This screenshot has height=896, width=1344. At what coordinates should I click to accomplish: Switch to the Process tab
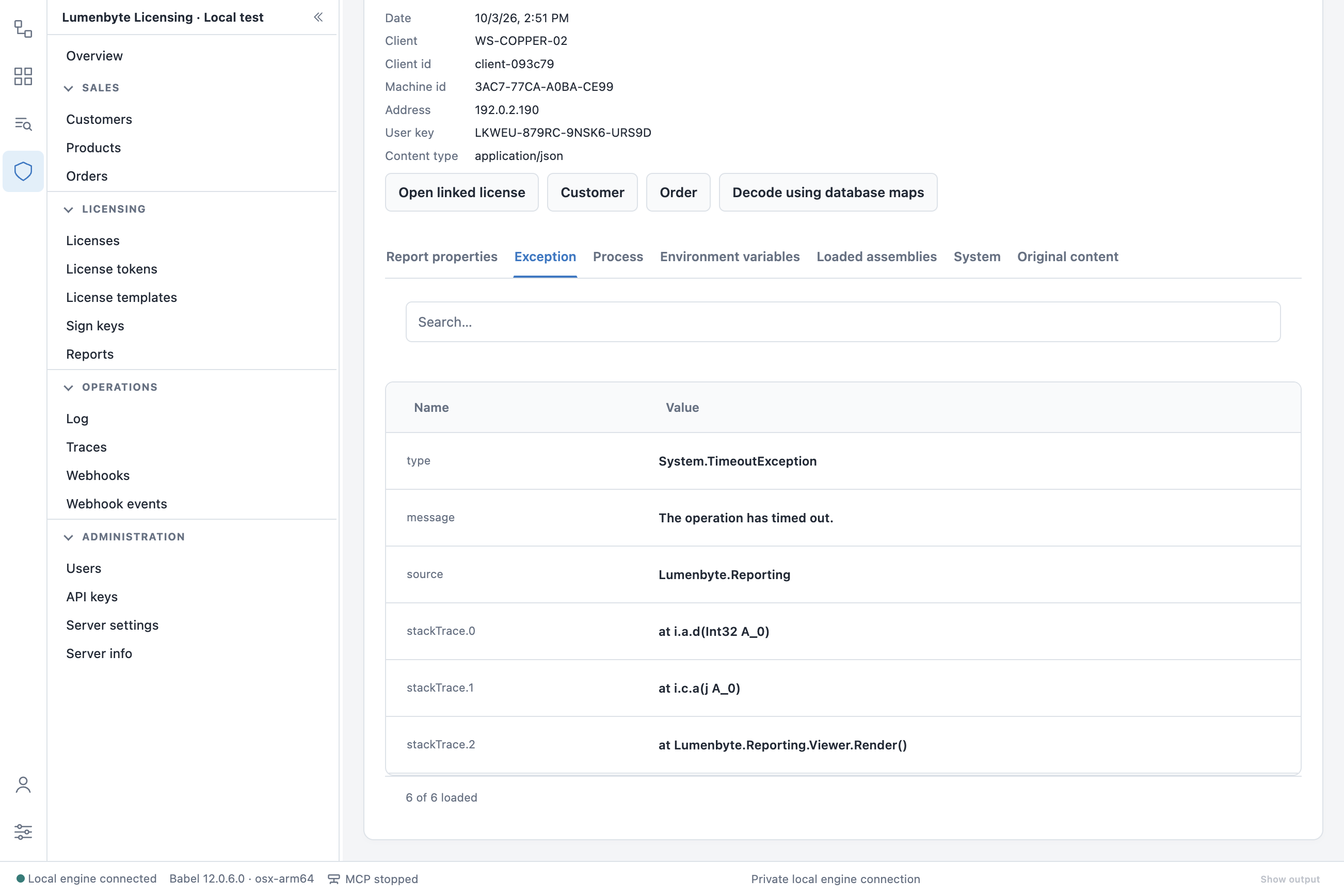point(618,257)
